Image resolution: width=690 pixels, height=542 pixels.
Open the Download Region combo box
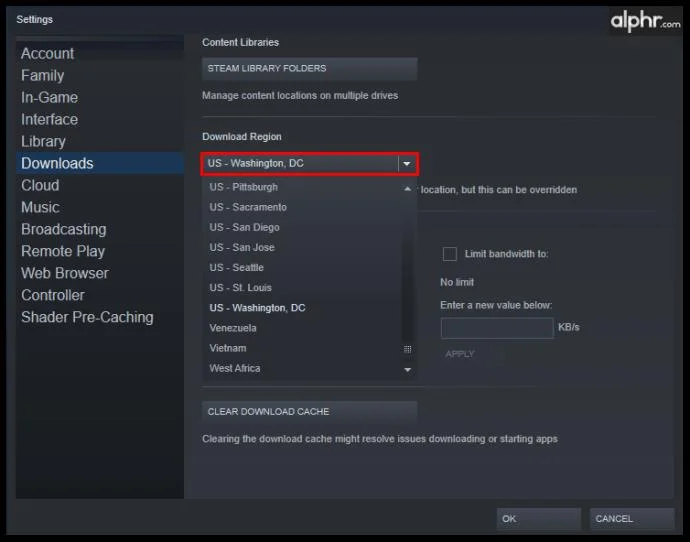pyautogui.click(x=309, y=164)
